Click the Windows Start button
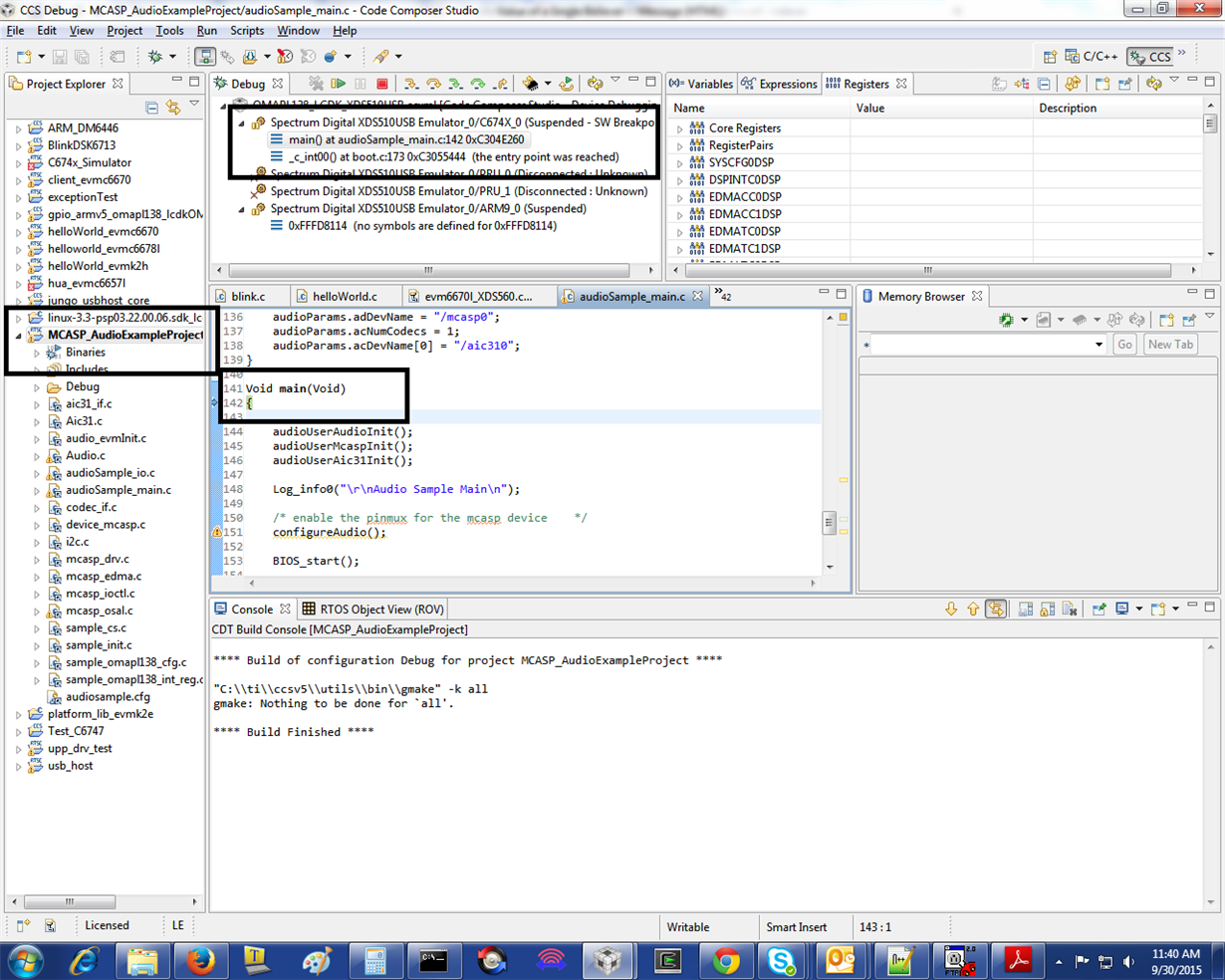Image resolution: width=1225 pixels, height=980 pixels. click(27, 961)
